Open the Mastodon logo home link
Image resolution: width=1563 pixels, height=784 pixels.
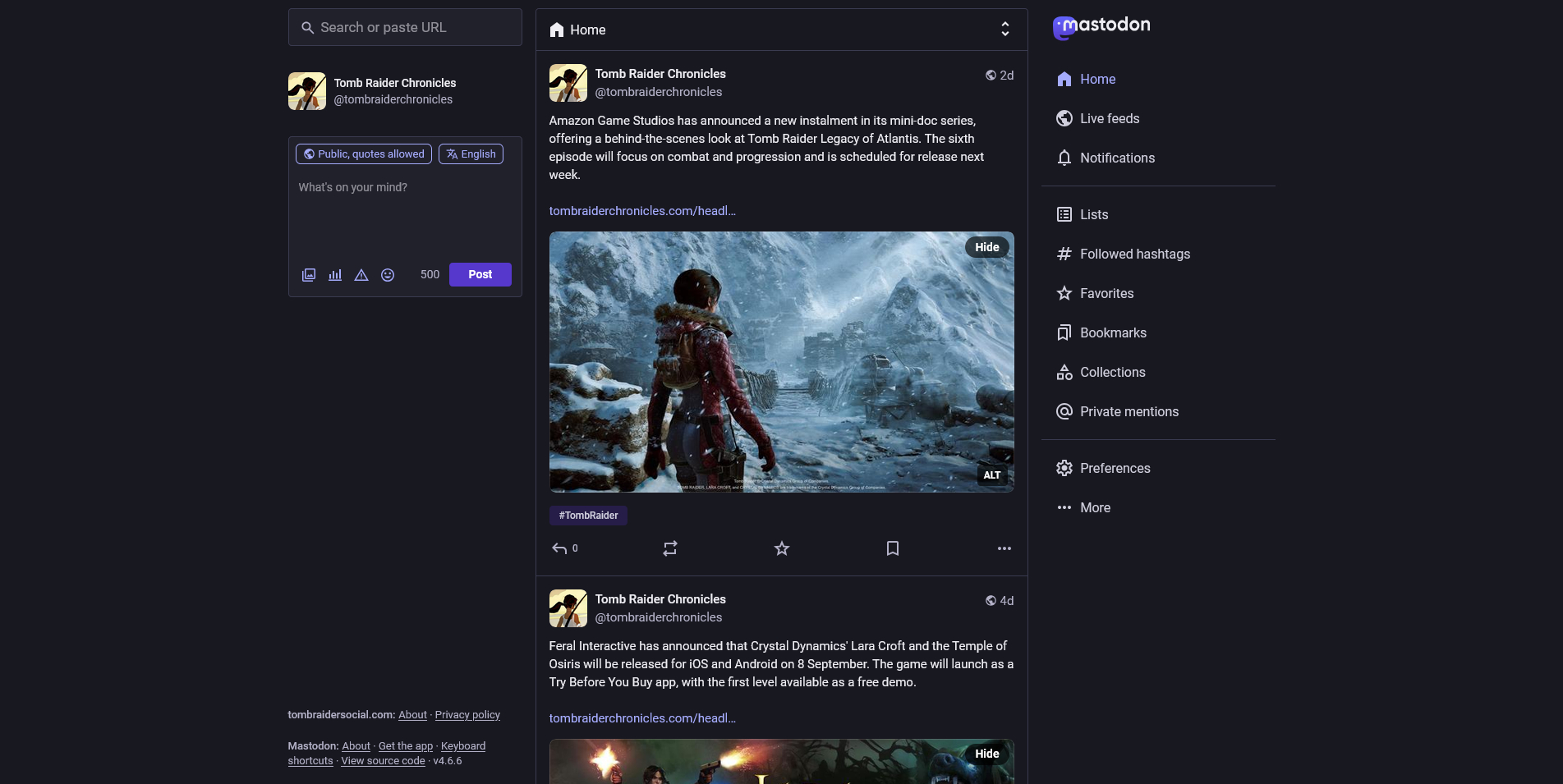(1101, 27)
